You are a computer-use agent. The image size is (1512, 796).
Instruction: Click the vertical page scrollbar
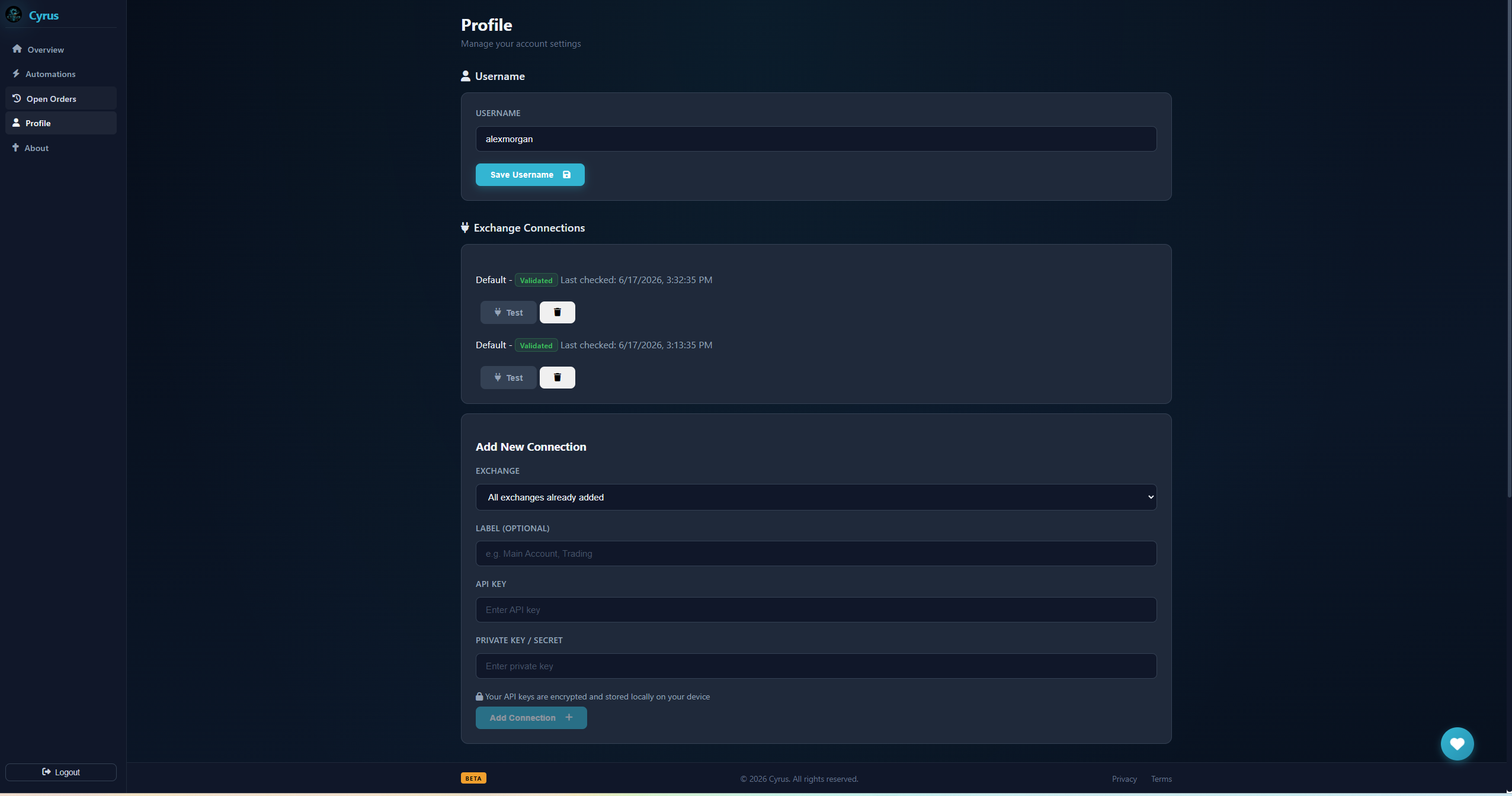pos(1508,249)
